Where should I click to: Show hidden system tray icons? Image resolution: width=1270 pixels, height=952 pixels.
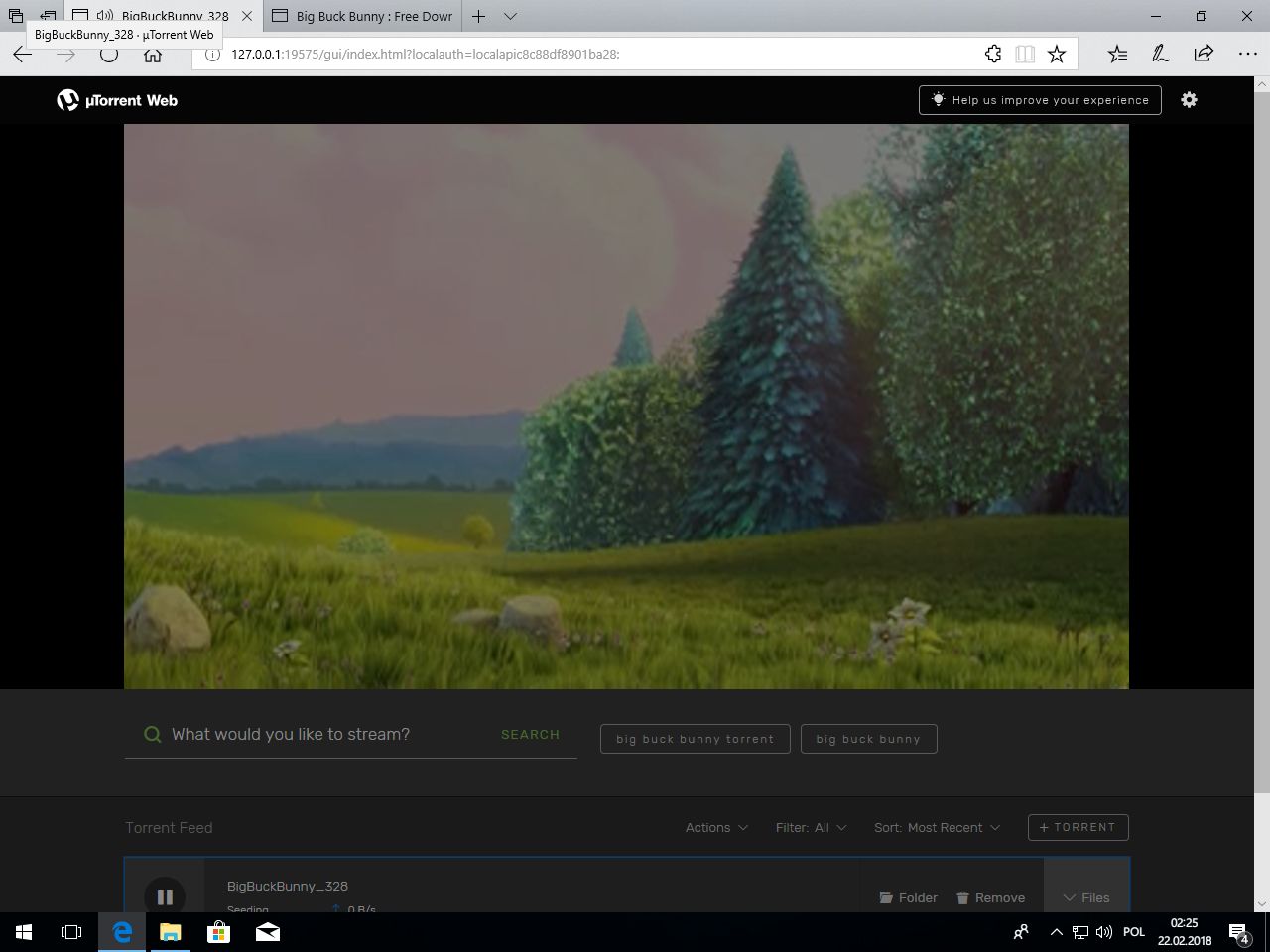pyautogui.click(x=1056, y=932)
